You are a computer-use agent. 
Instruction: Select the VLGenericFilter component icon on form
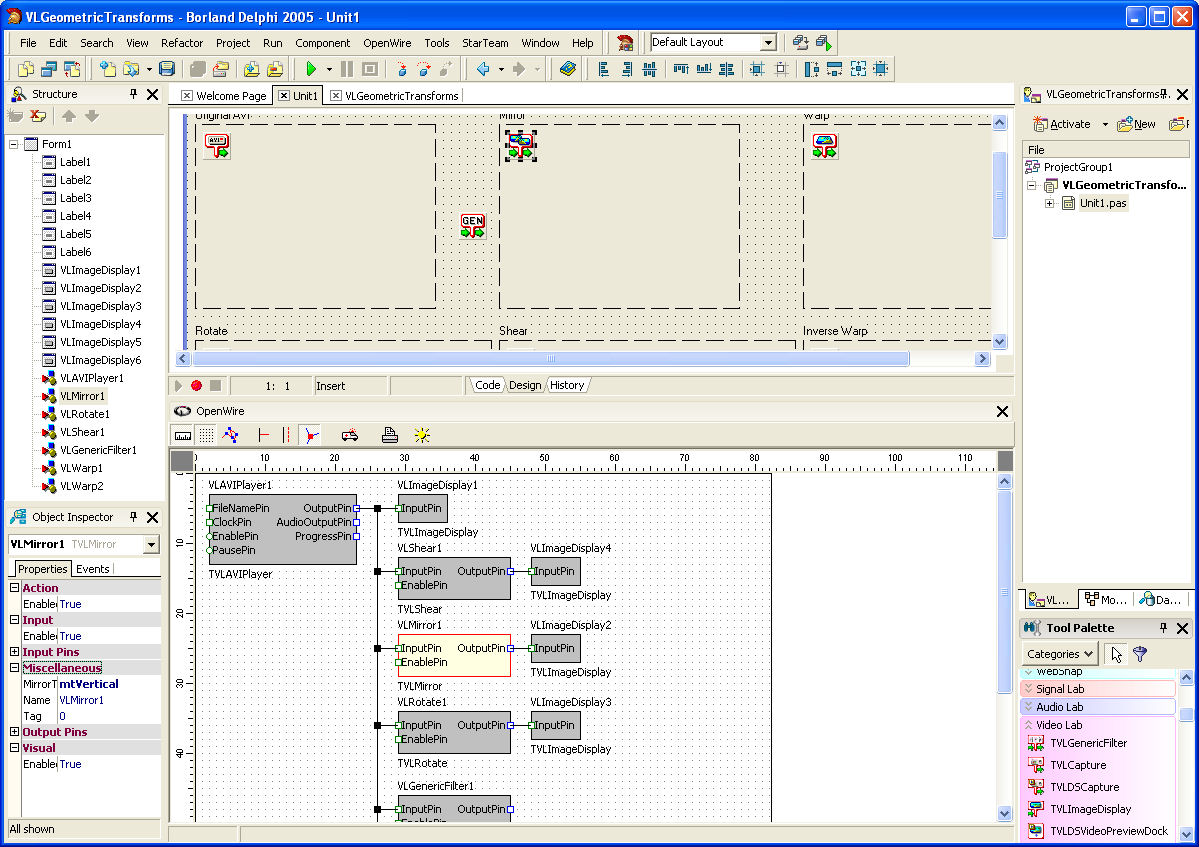click(473, 226)
